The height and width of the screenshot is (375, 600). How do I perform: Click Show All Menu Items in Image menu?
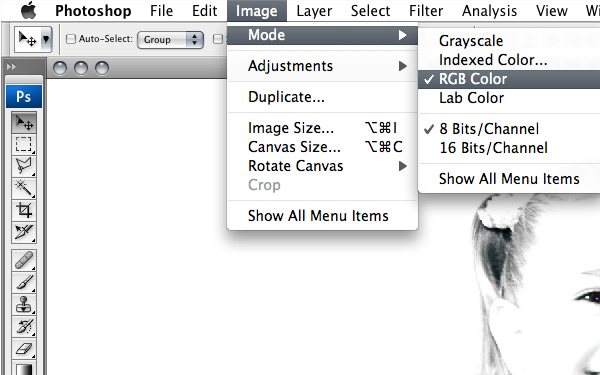click(x=322, y=216)
